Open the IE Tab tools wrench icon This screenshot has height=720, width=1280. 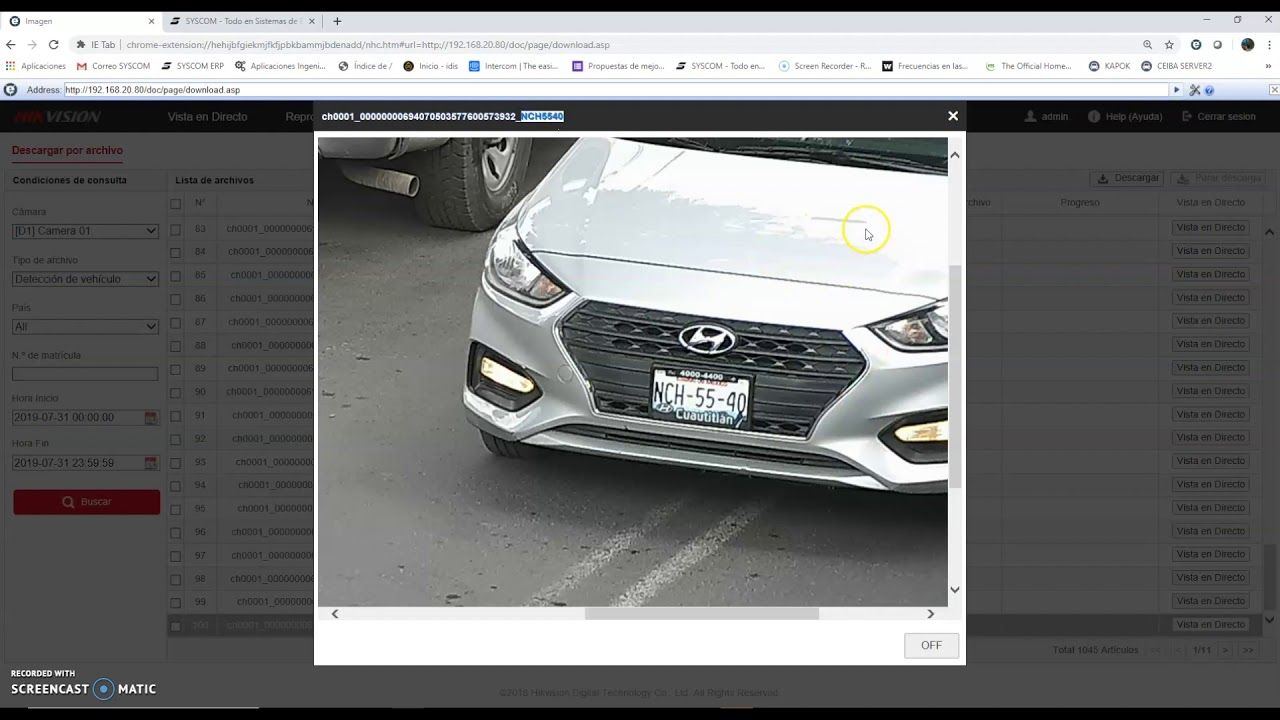coord(1195,90)
